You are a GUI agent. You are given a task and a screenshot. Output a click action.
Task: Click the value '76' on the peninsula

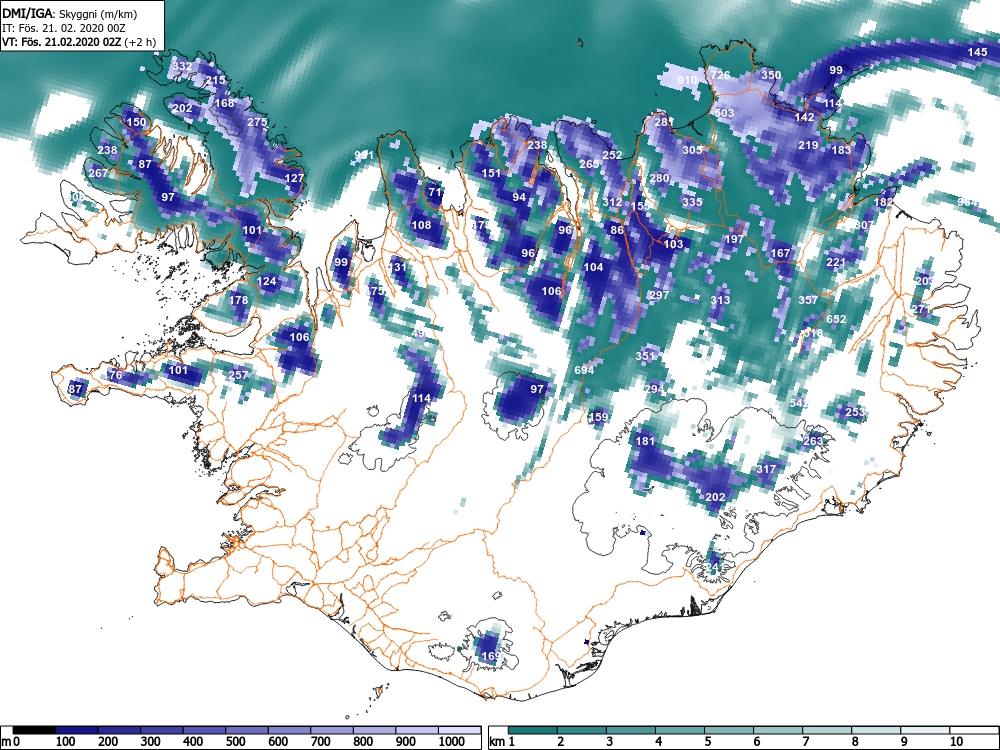115,375
